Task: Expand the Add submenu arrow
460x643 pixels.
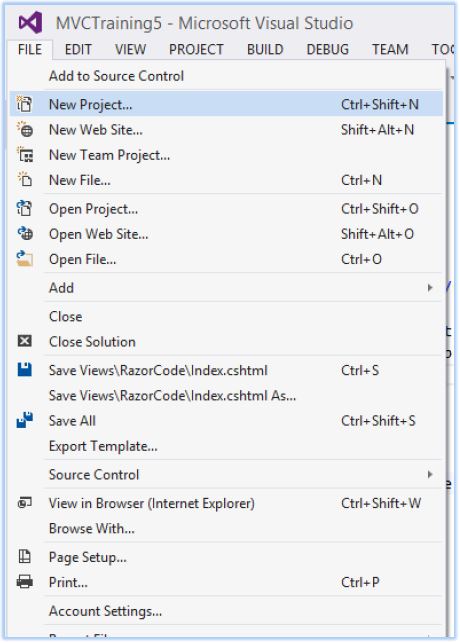Action: (x=430, y=288)
